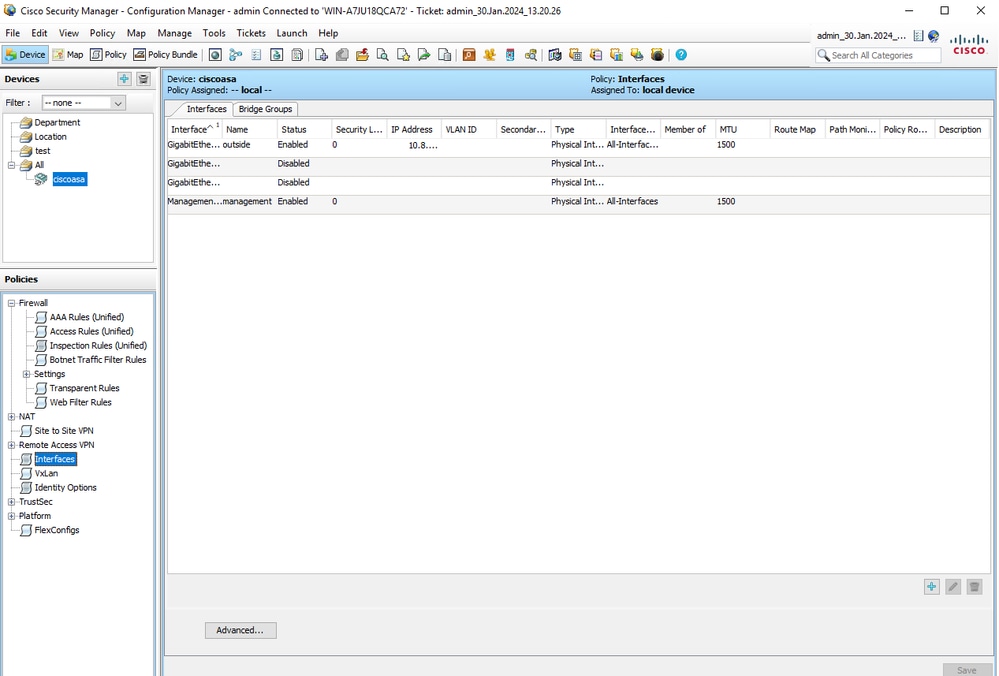
Task: Switch to the Bridge Groups tab
Action: (x=265, y=109)
